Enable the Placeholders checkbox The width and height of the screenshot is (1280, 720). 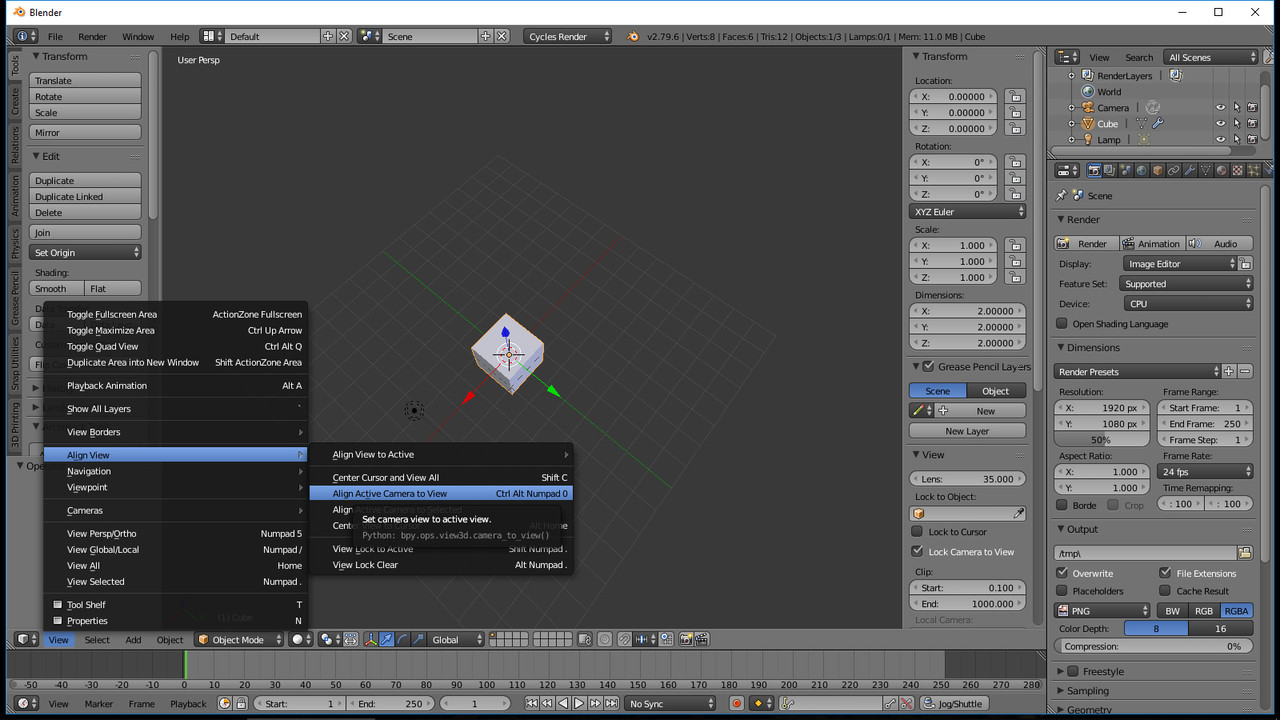[1062, 591]
